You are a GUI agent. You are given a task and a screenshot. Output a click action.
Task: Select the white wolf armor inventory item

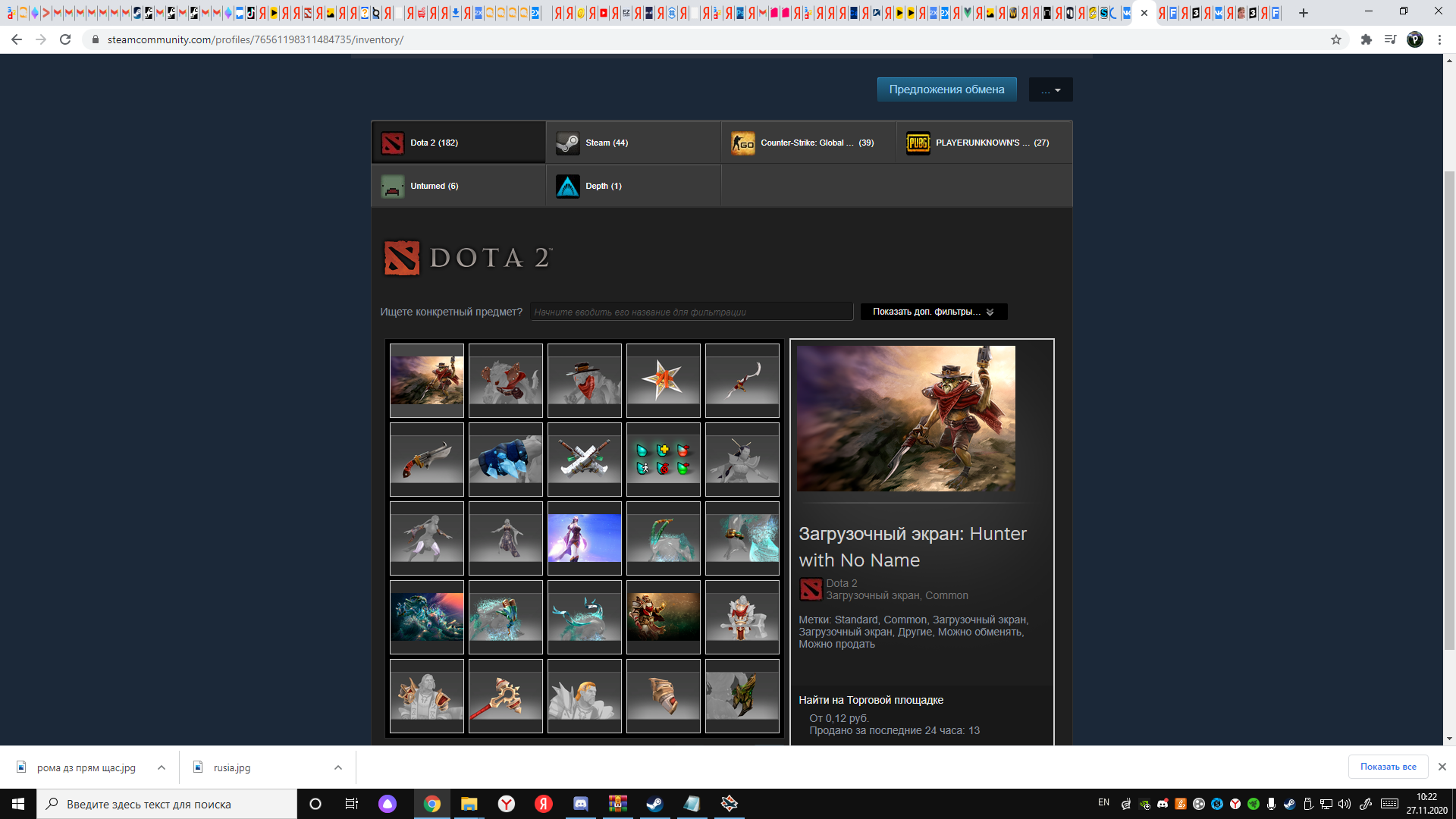pyautogui.click(x=506, y=381)
